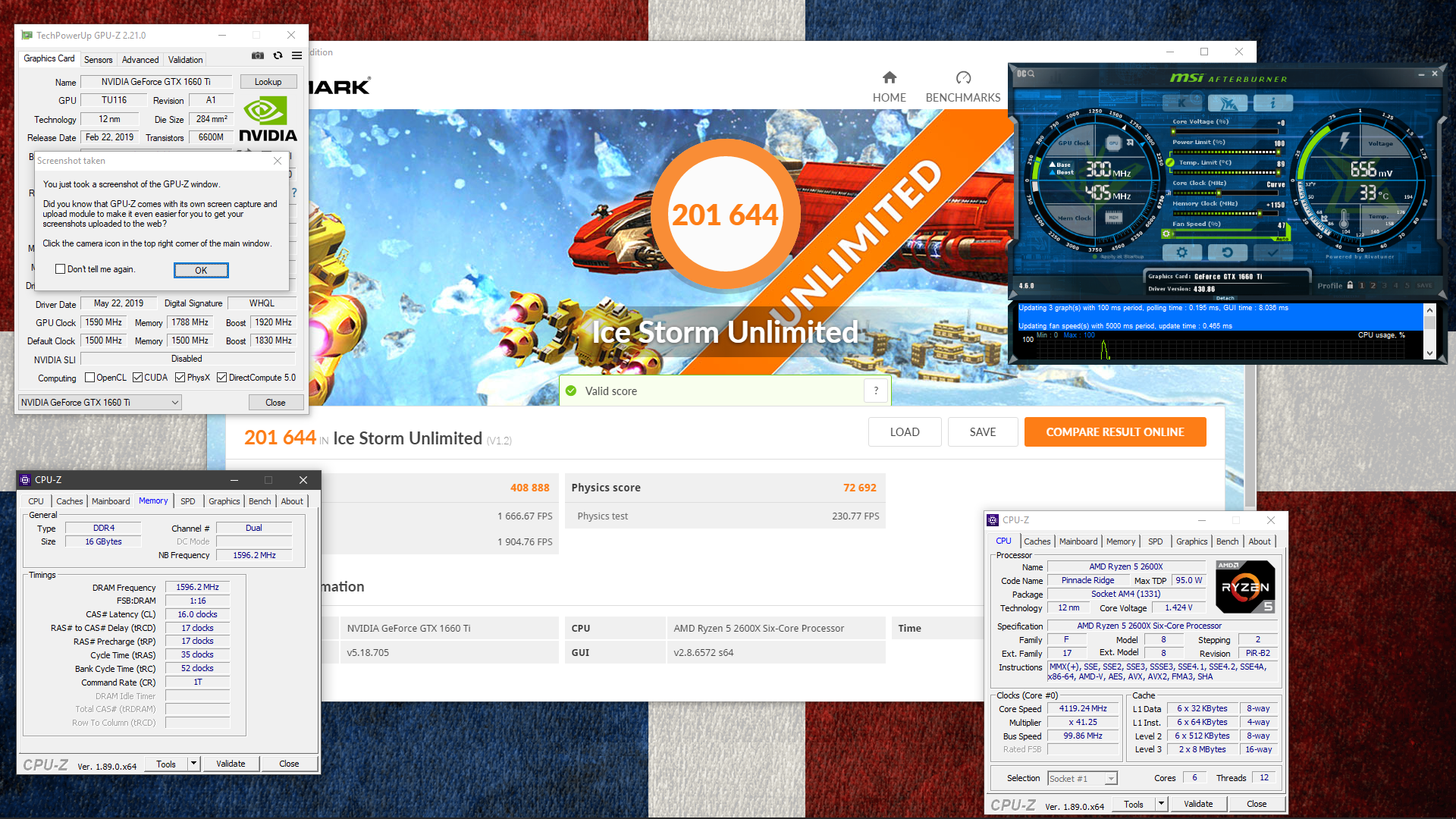Click the LOAD button in 3DMark

pos(905,432)
